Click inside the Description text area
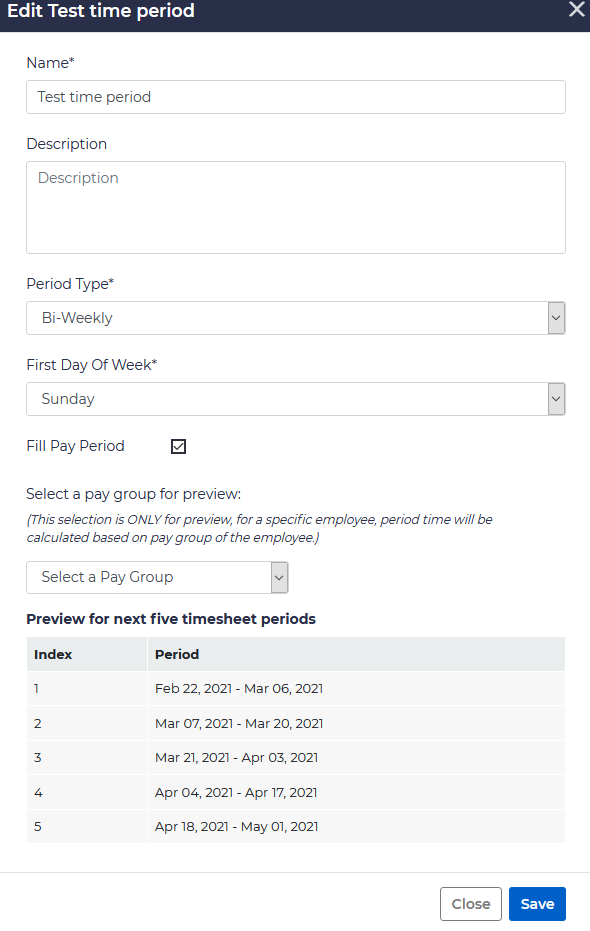The width and height of the screenshot is (590, 931). pyautogui.click(x=295, y=205)
